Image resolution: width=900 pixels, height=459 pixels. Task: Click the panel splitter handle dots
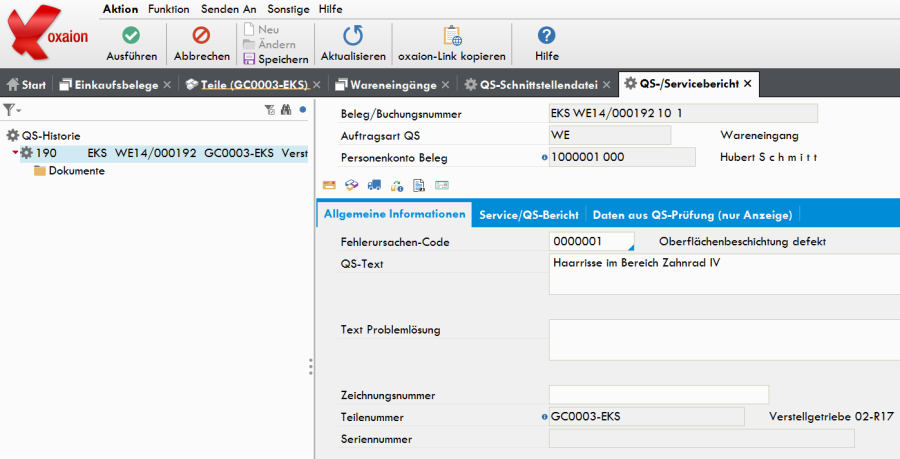point(311,367)
